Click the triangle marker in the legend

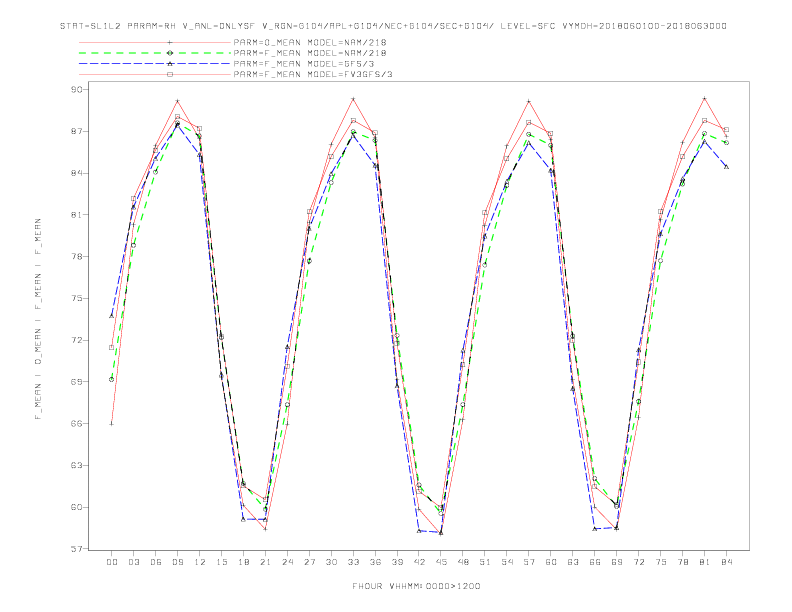click(170, 64)
